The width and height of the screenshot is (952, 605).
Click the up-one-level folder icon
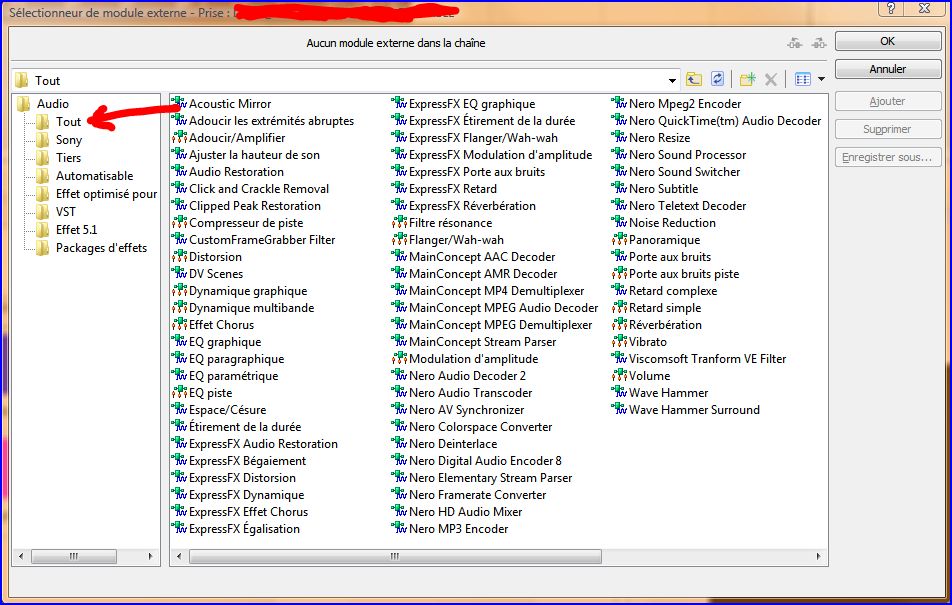coord(693,79)
